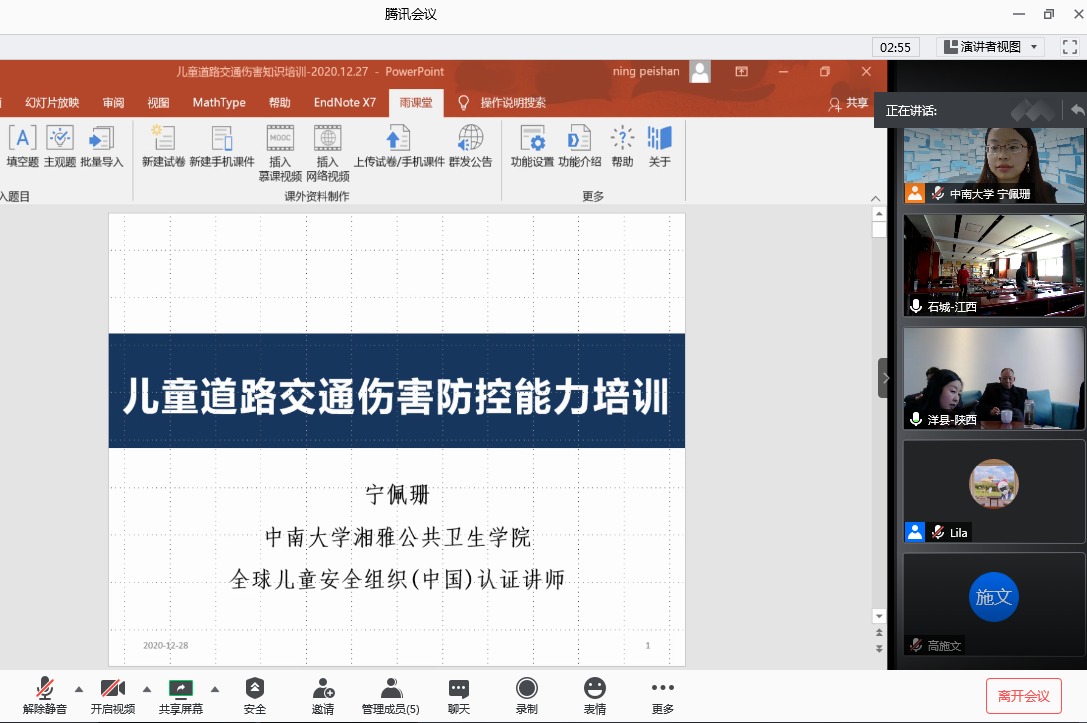The image size is (1087, 723).
Task: Open the EndNote X7 ribbon tab
Action: pos(345,102)
